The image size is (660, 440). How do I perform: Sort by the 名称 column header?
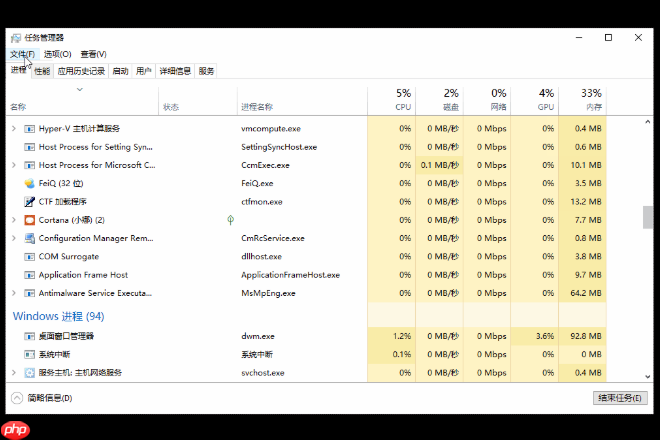(82, 100)
